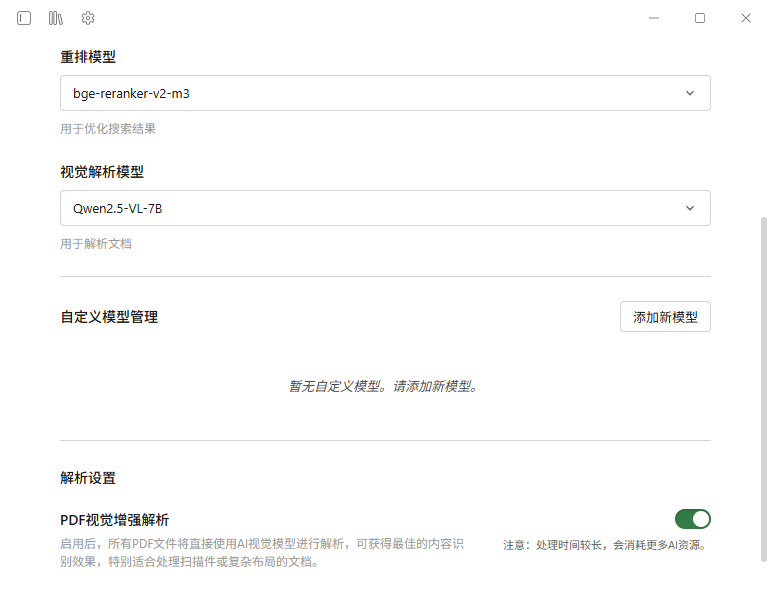
Task: Click the 用于解析文档 hint text
Action: (96, 244)
